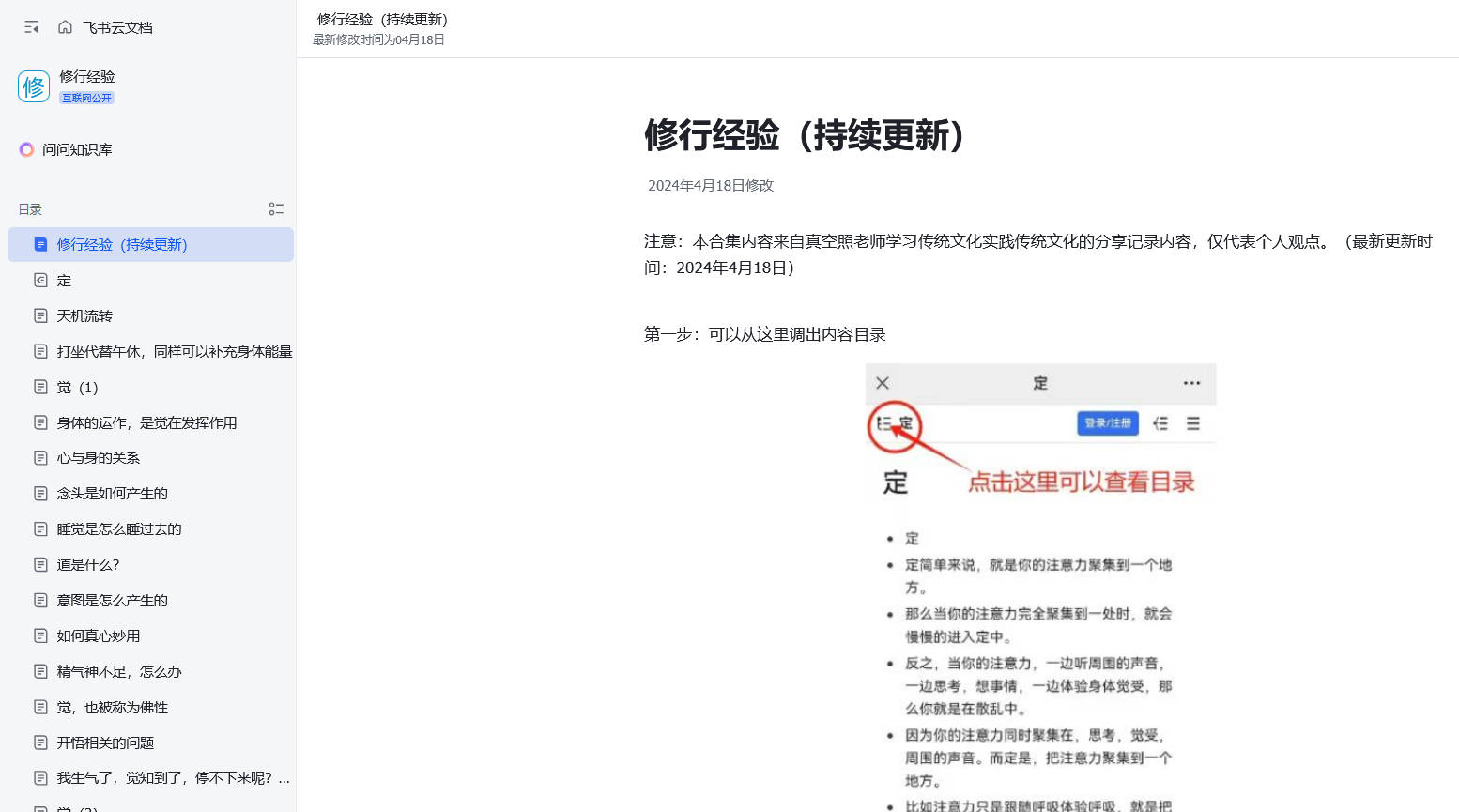This screenshot has height=812, width=1459.
Task: Click the 修行经验 knowledge base logo
Action: [x=34, y=86]
